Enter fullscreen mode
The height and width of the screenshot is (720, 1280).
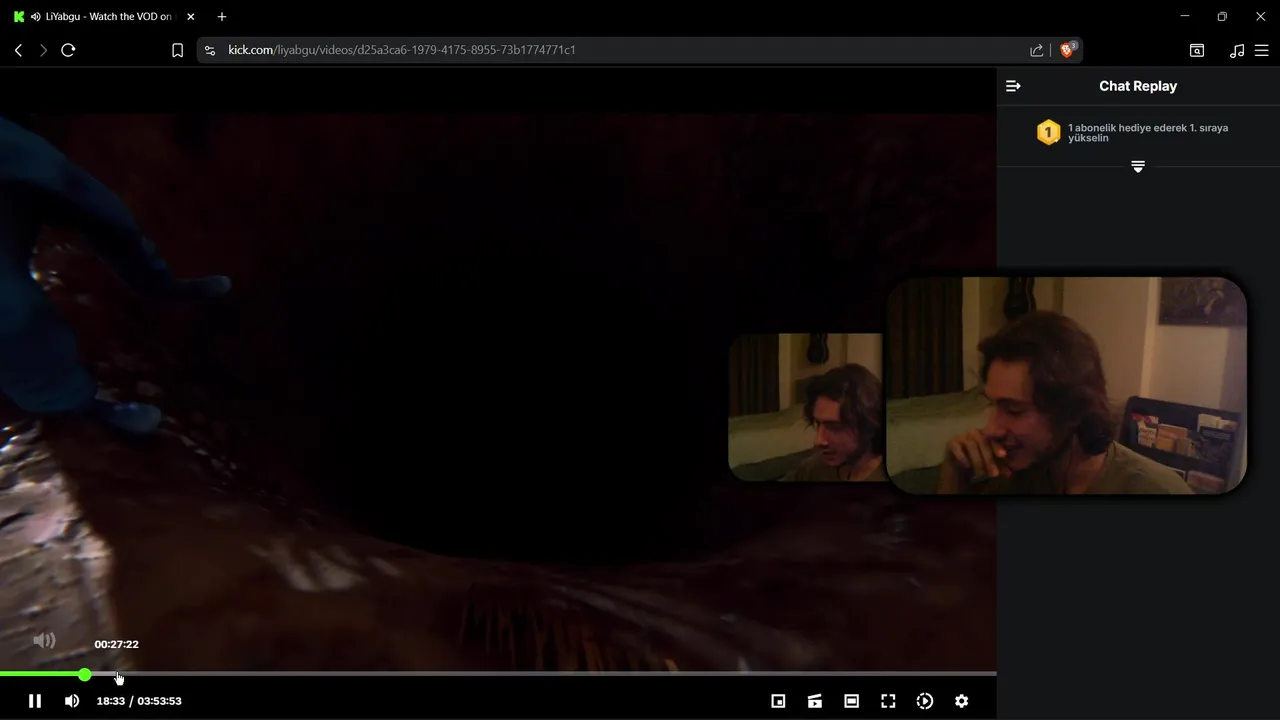[888, 701]
